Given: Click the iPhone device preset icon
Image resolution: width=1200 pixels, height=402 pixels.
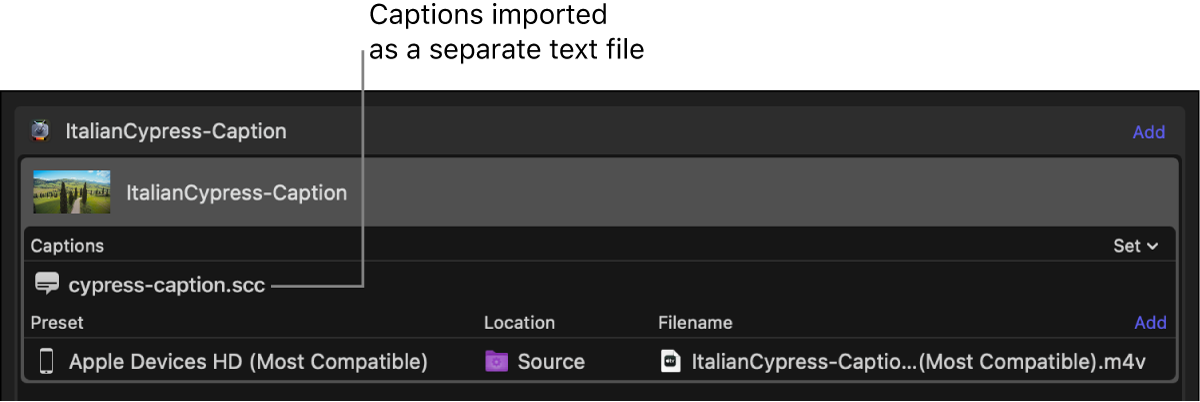Looking at the screenshot, I should pos(46,361).
